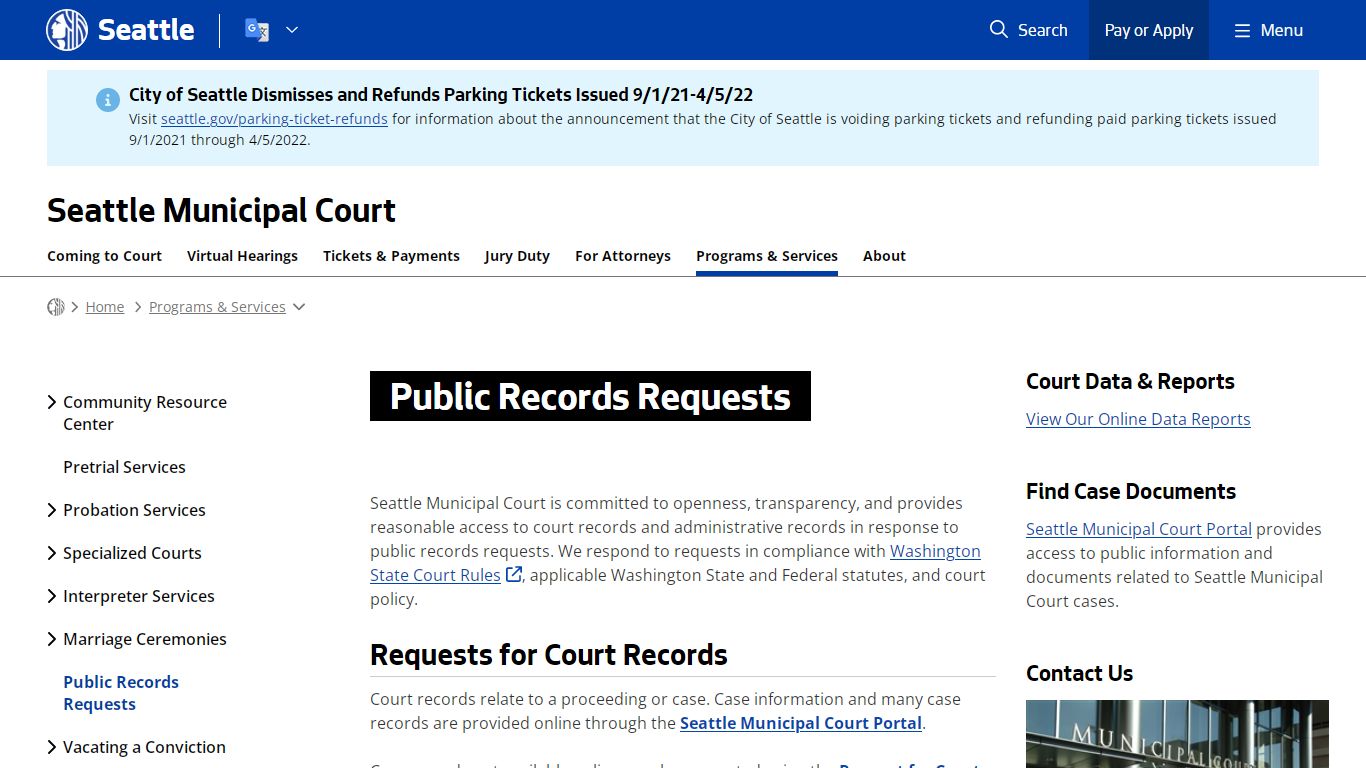The height and width of the screenshot is (768, 1366).
Task: Open the hamburger Menu icon
Action: tap(1242, 31)
